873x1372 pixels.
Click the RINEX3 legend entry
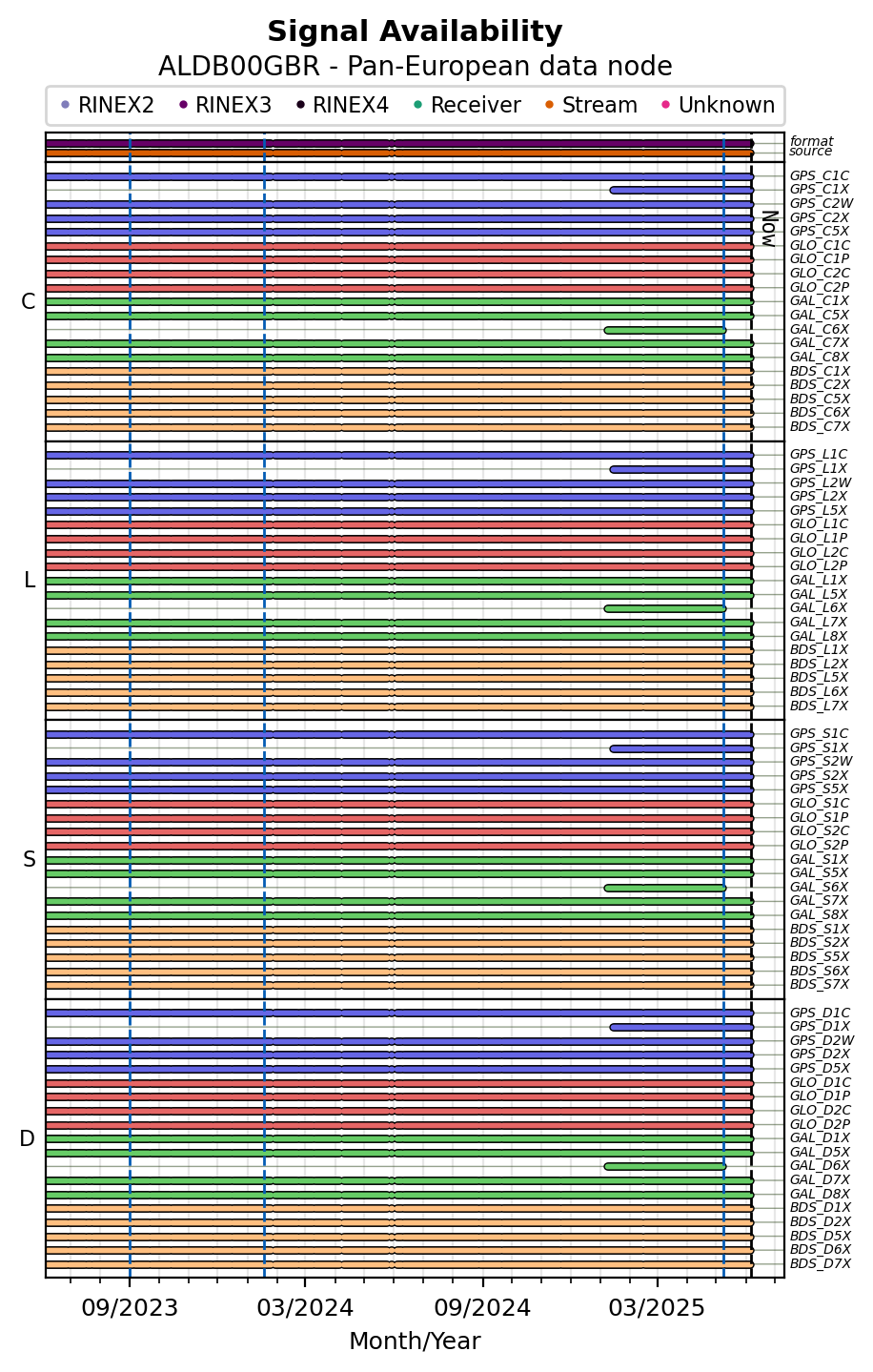(x=225, y=105)
